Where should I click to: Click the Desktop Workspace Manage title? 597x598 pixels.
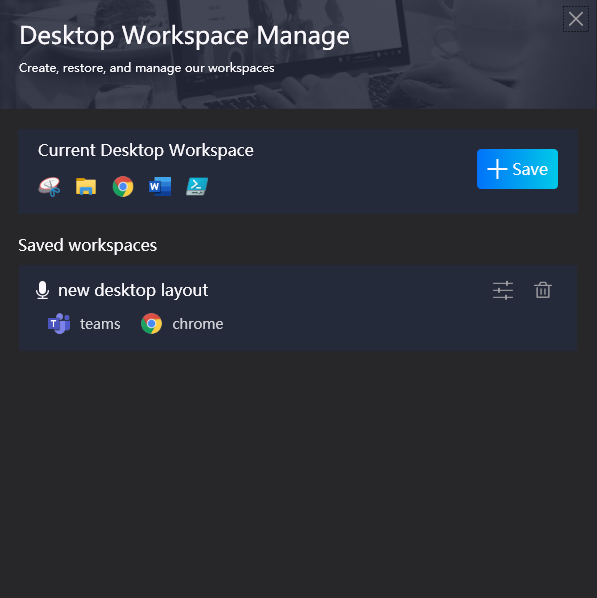point(184,36)
